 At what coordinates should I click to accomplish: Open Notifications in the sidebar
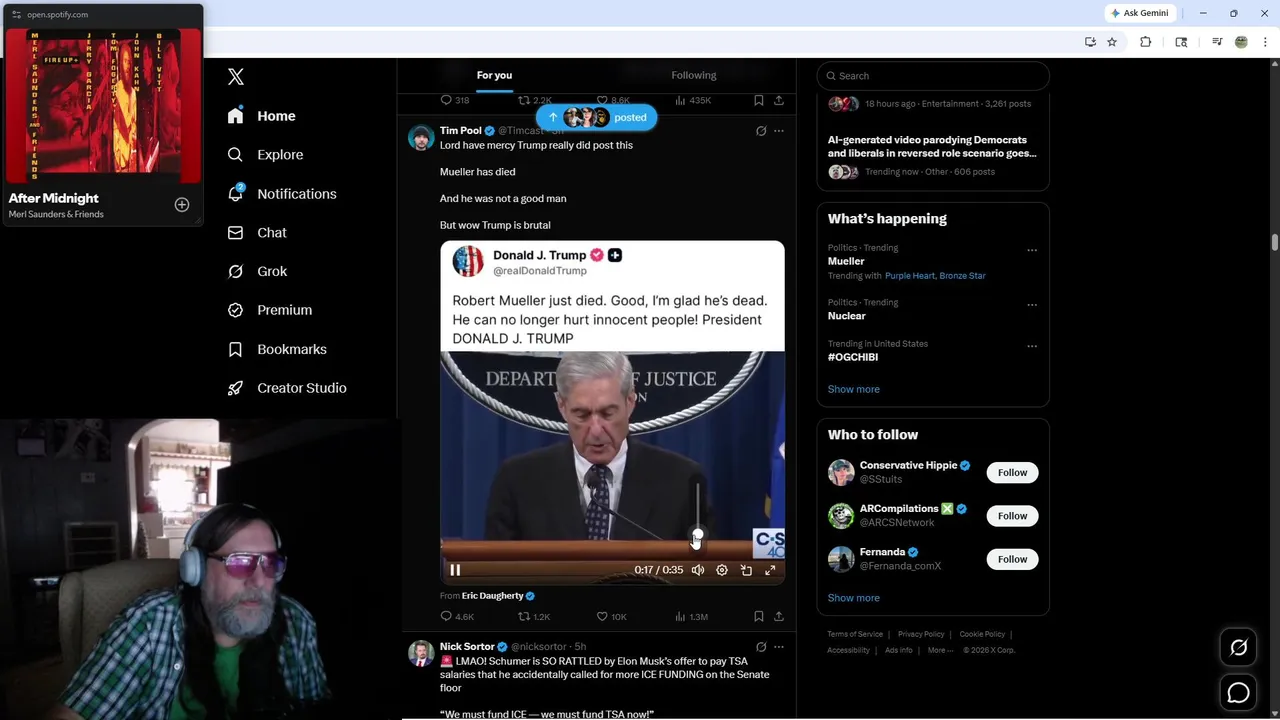(282, 194)
